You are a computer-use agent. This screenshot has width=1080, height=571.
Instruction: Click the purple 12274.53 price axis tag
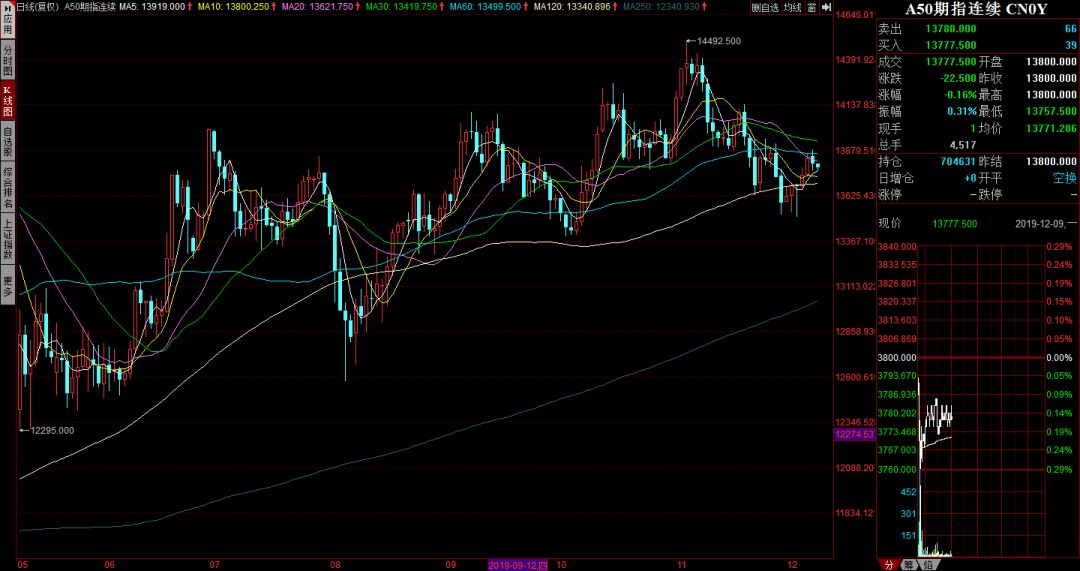click(854, 435)
